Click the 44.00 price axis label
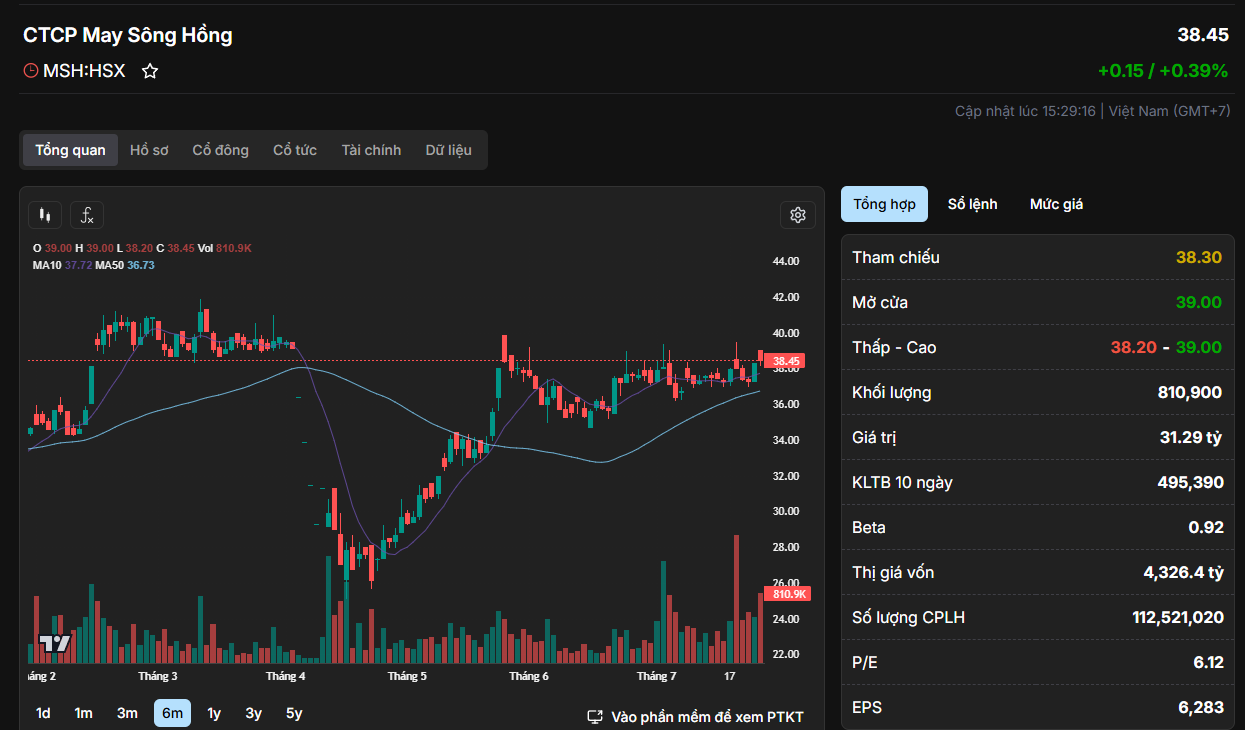The height and width of the screenshot is (730, 1245). (786, 261)
